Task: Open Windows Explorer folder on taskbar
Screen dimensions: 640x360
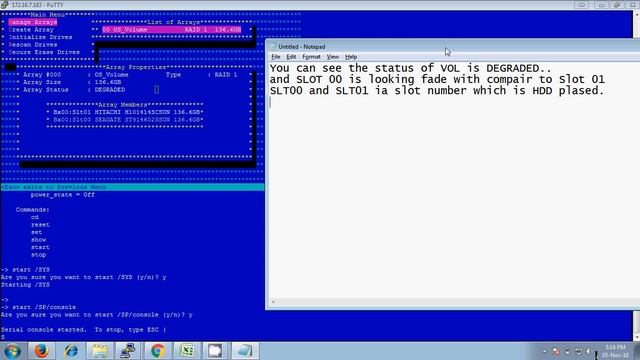Action: coord(100,351)
